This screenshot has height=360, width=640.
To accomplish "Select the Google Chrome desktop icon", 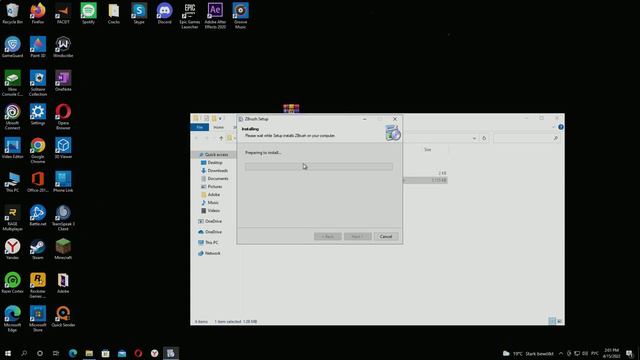I will click(x=38, y=150).
